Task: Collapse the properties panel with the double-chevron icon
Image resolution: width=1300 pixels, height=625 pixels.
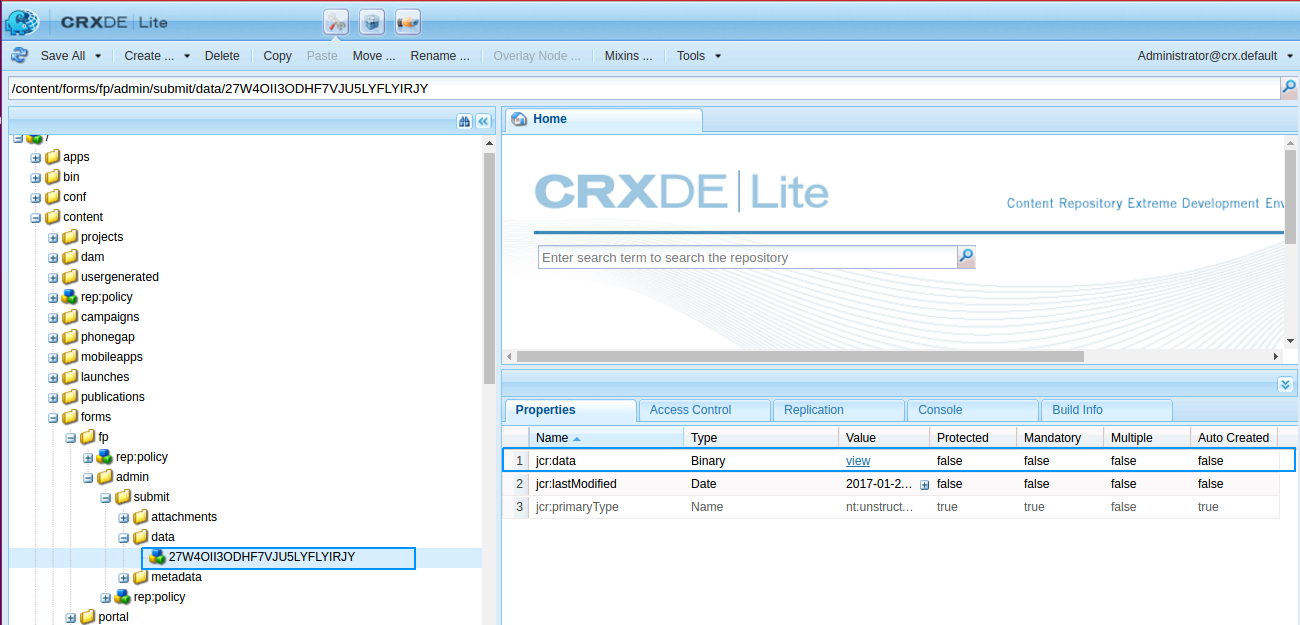Action: click(1287, 385)
